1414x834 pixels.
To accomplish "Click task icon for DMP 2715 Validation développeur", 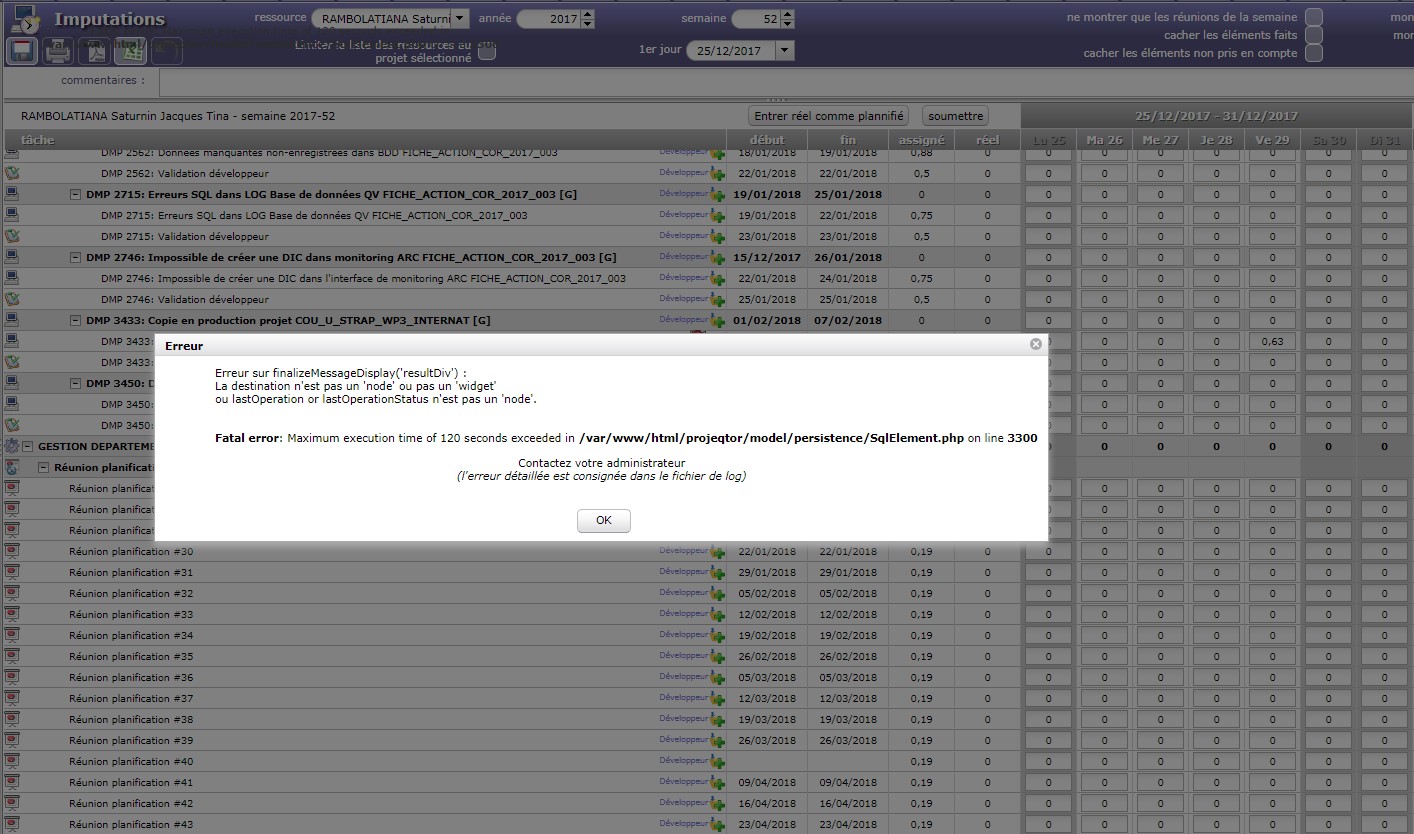I will click(x=12, y=236).
